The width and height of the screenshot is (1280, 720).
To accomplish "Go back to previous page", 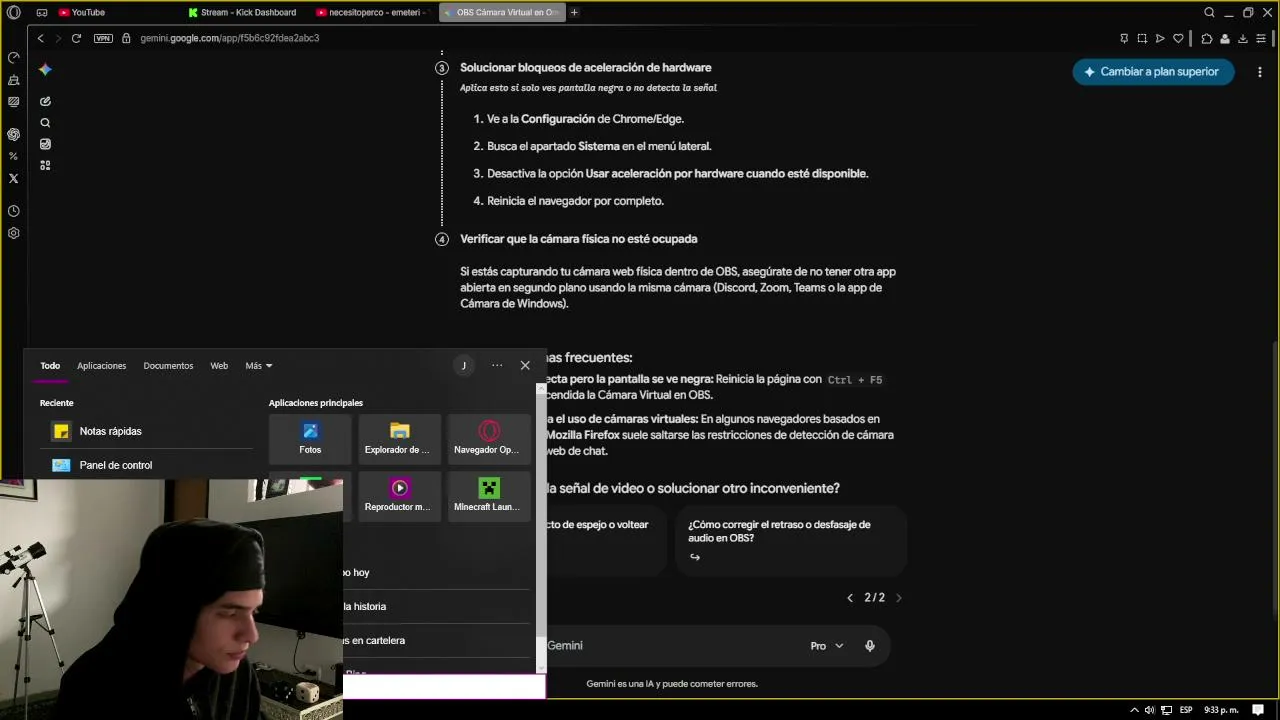I will pos(40,38).
